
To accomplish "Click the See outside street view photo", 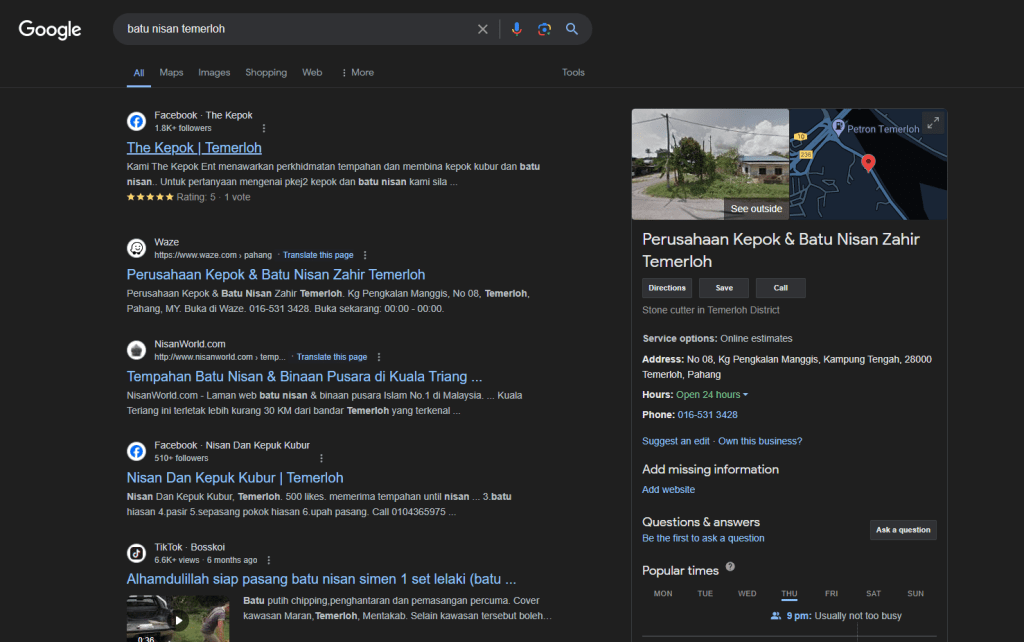I will [x=710, y=164].
